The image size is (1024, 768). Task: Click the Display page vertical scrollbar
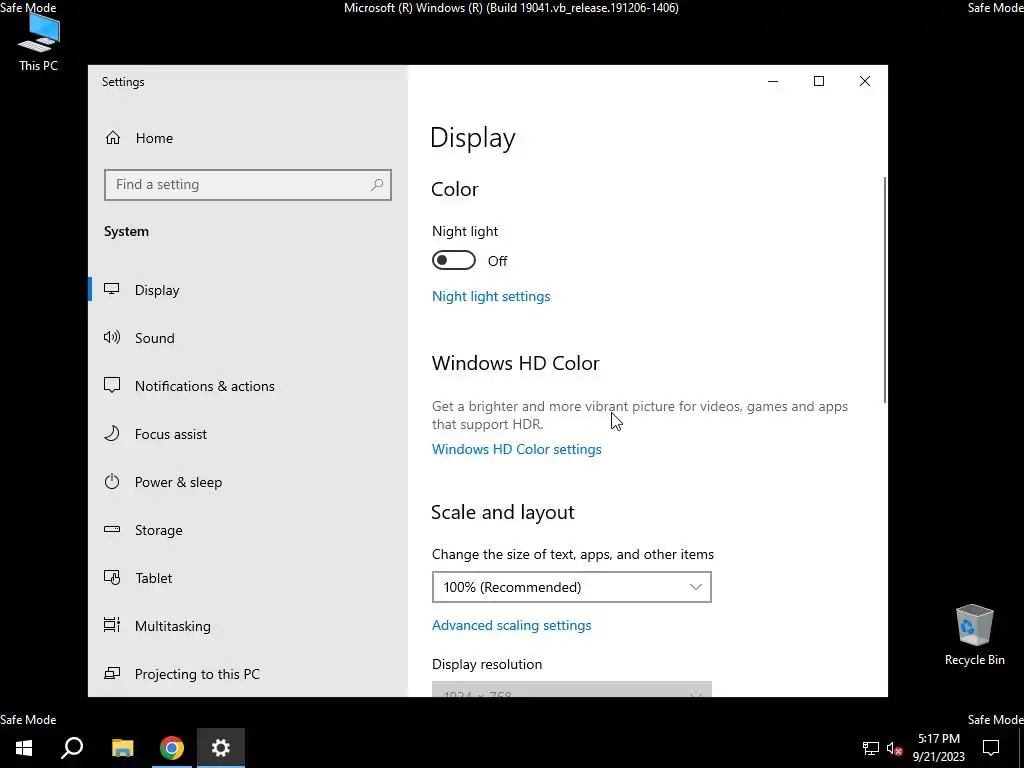[885, 290]
